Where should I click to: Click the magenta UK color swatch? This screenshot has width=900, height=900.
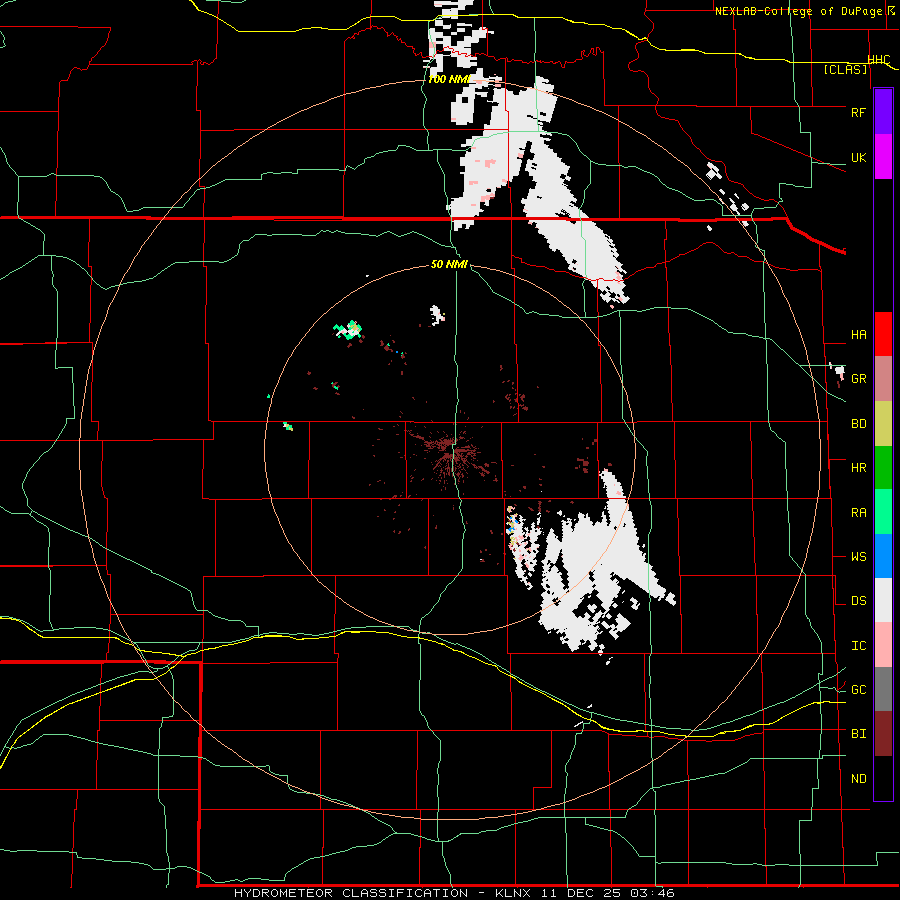point(883,157)
